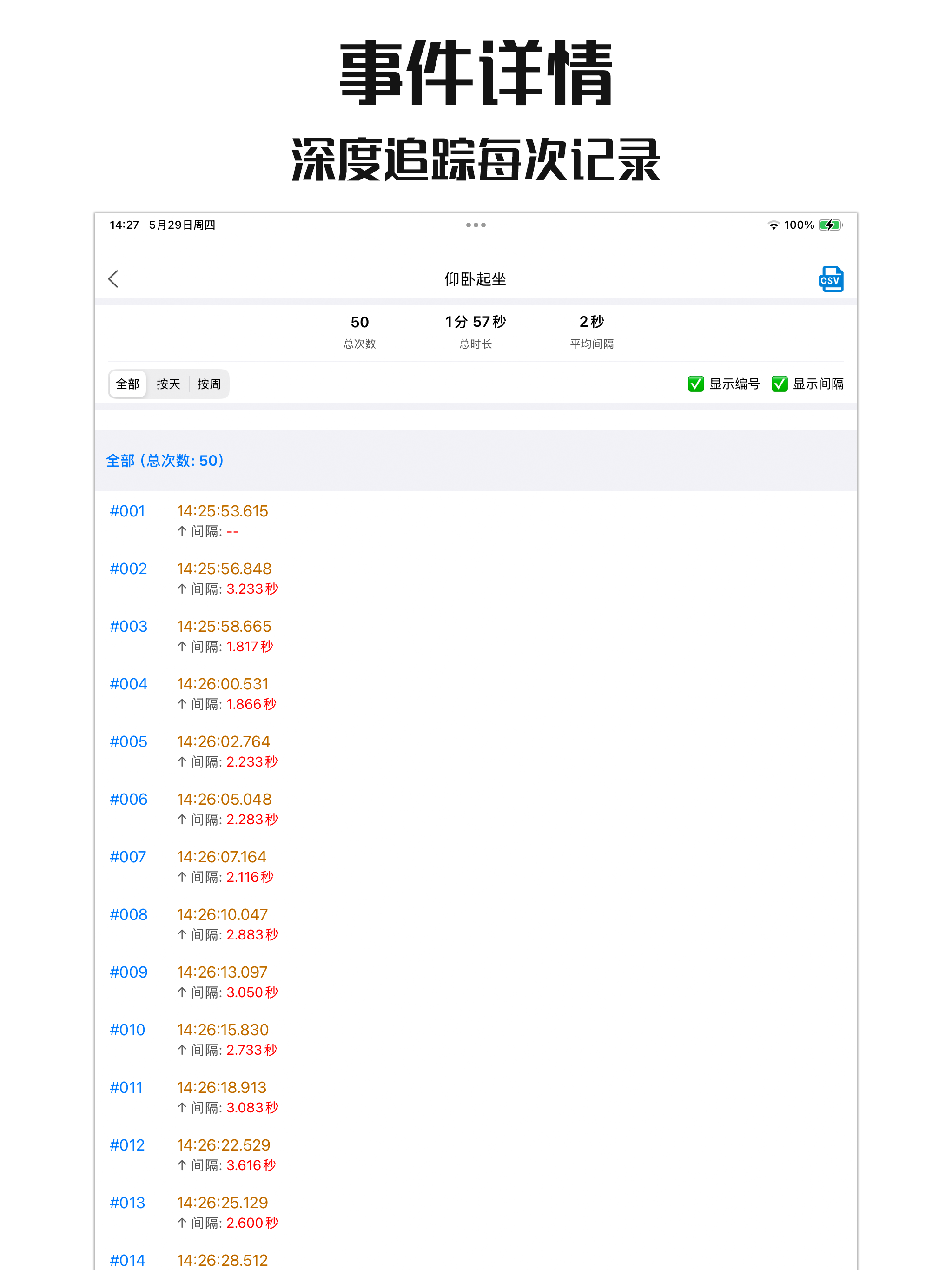
Task: Tap the interval 2.283秒
Action: click(252, 820)
